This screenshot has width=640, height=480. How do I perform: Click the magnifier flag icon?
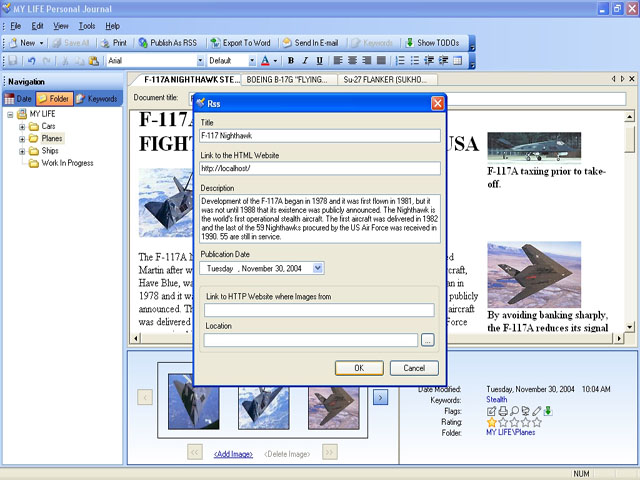click(514, 411)
